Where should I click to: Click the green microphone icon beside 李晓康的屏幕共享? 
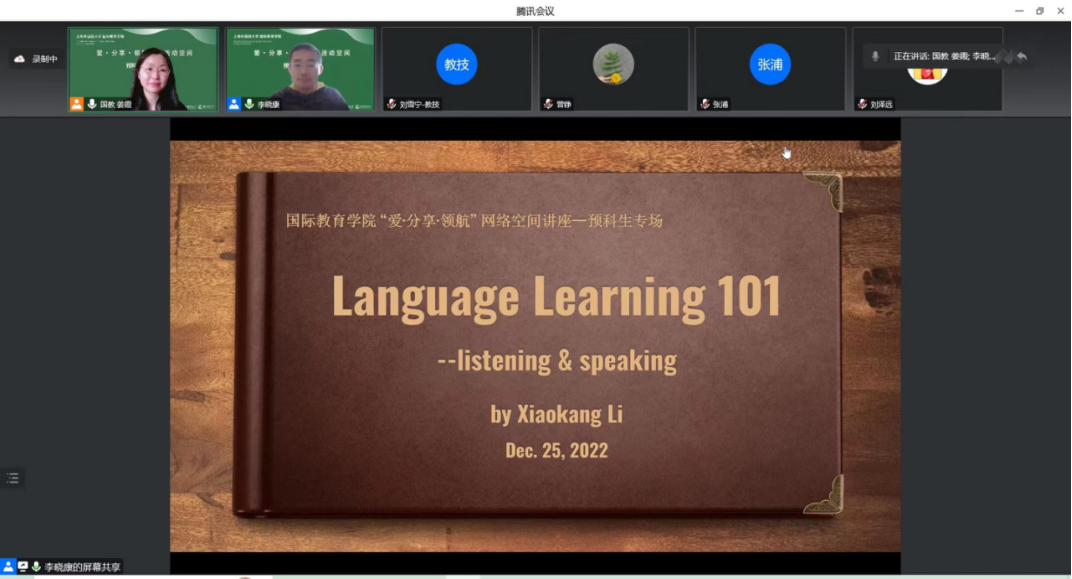tap(37, 567)
